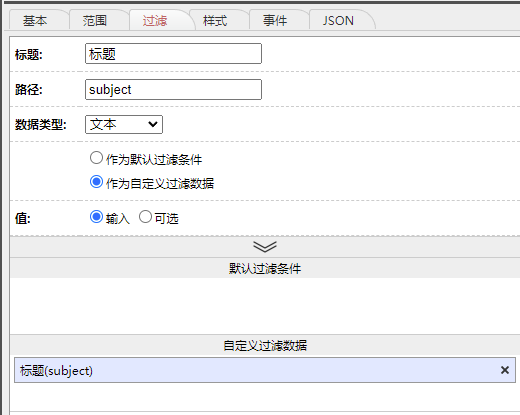Choose 作为自定义过滤数据 radio option
The image size is (520, 415).
(x=96, y=182)
